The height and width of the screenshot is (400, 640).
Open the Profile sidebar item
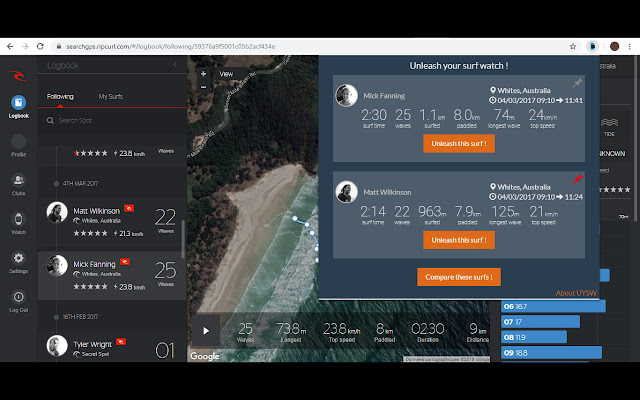tap(18, 146)
